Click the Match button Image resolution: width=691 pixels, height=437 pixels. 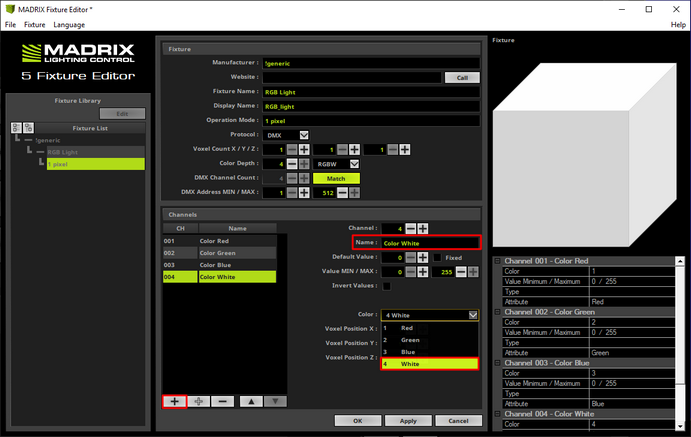pyautogui.click(x=336, y=178)
